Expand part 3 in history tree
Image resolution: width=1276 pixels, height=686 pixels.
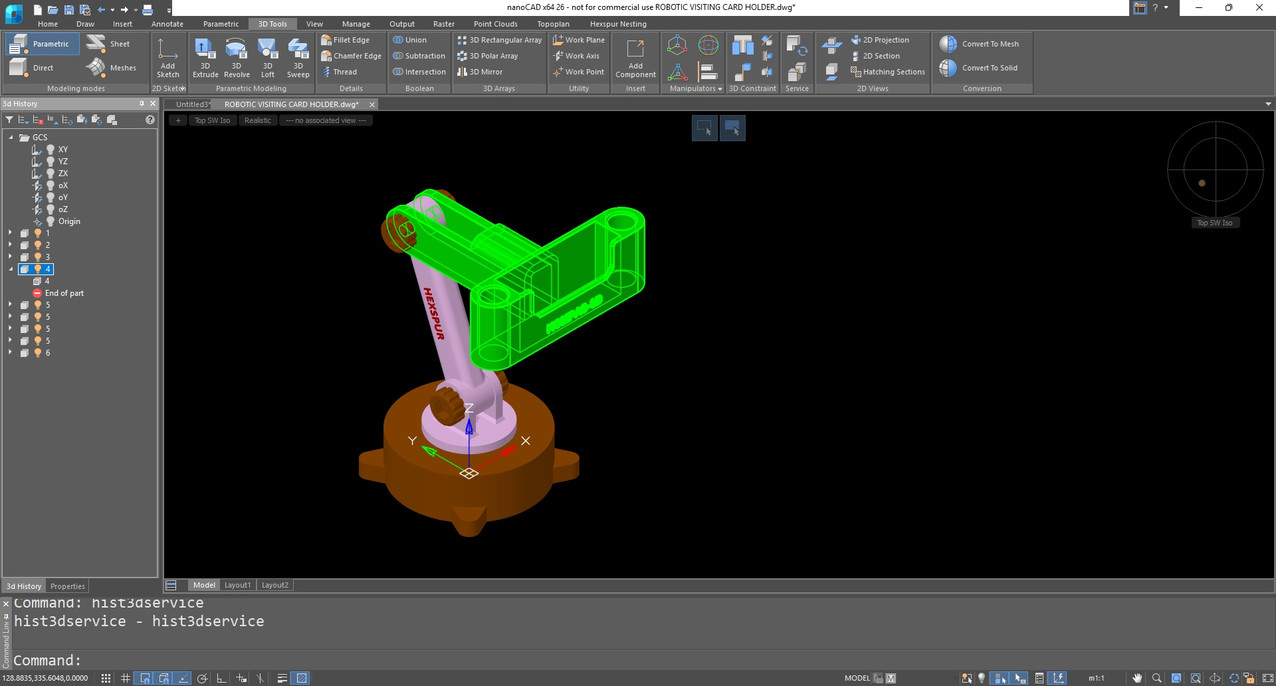coord(11,257)
